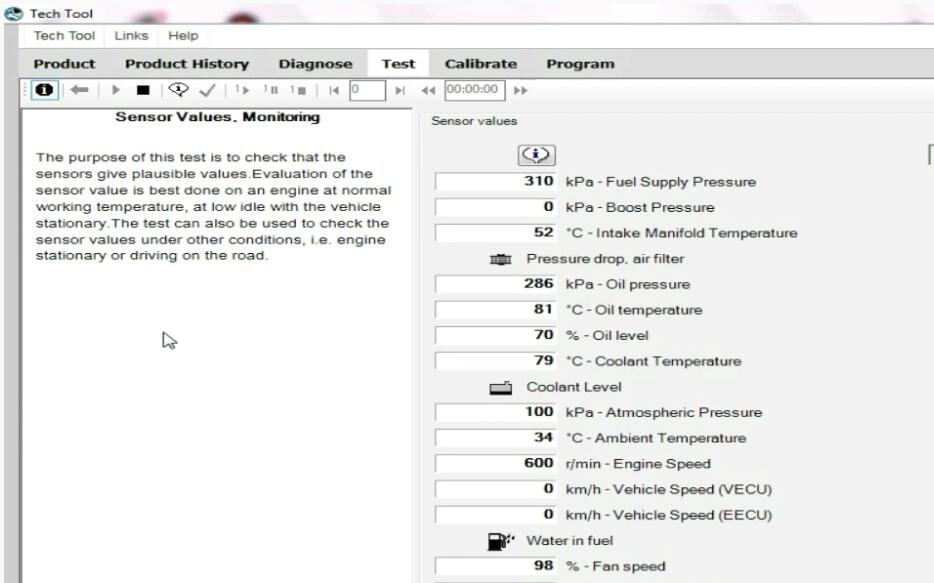Click the 'km/h - Vehicle Speed (EECU)' label
934x583 pixels.
coord(668,515)
